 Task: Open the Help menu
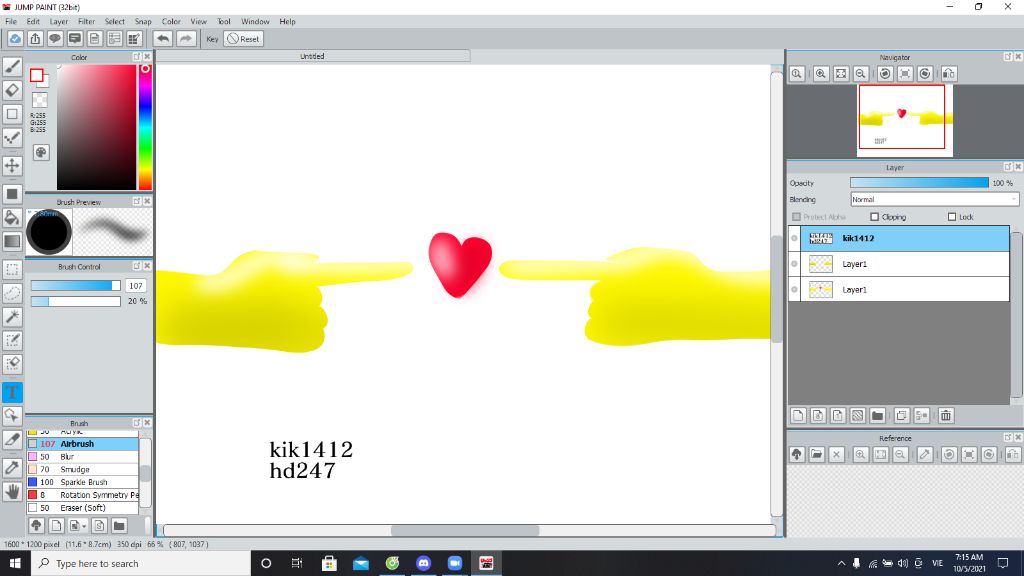287,22
